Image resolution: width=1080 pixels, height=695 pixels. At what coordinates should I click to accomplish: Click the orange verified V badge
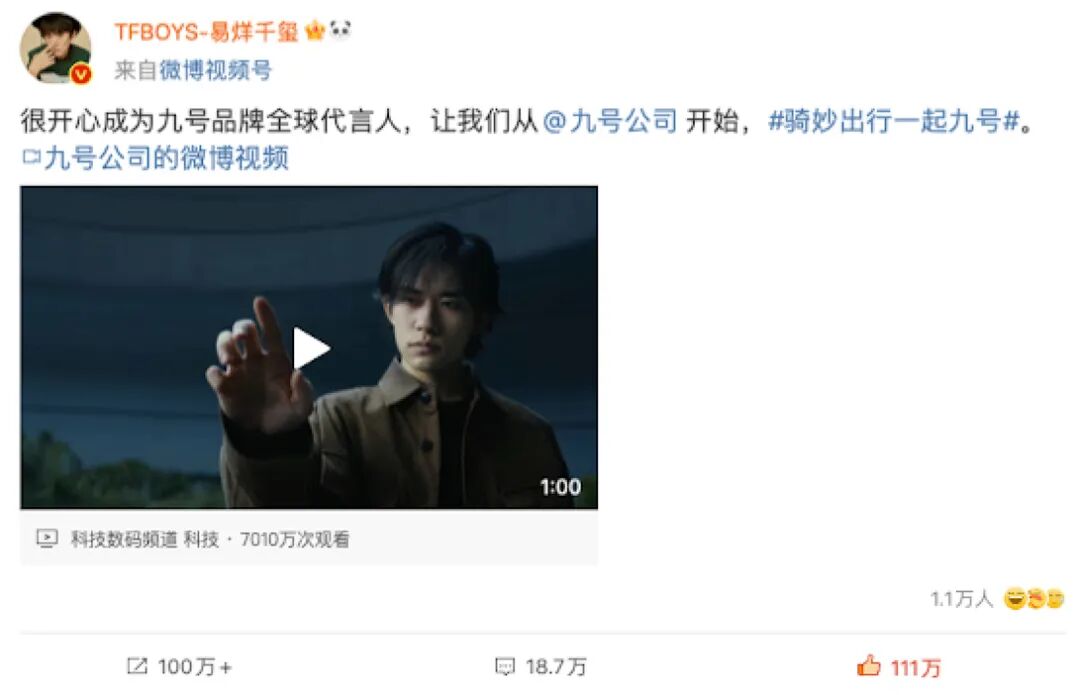(81, 73)
